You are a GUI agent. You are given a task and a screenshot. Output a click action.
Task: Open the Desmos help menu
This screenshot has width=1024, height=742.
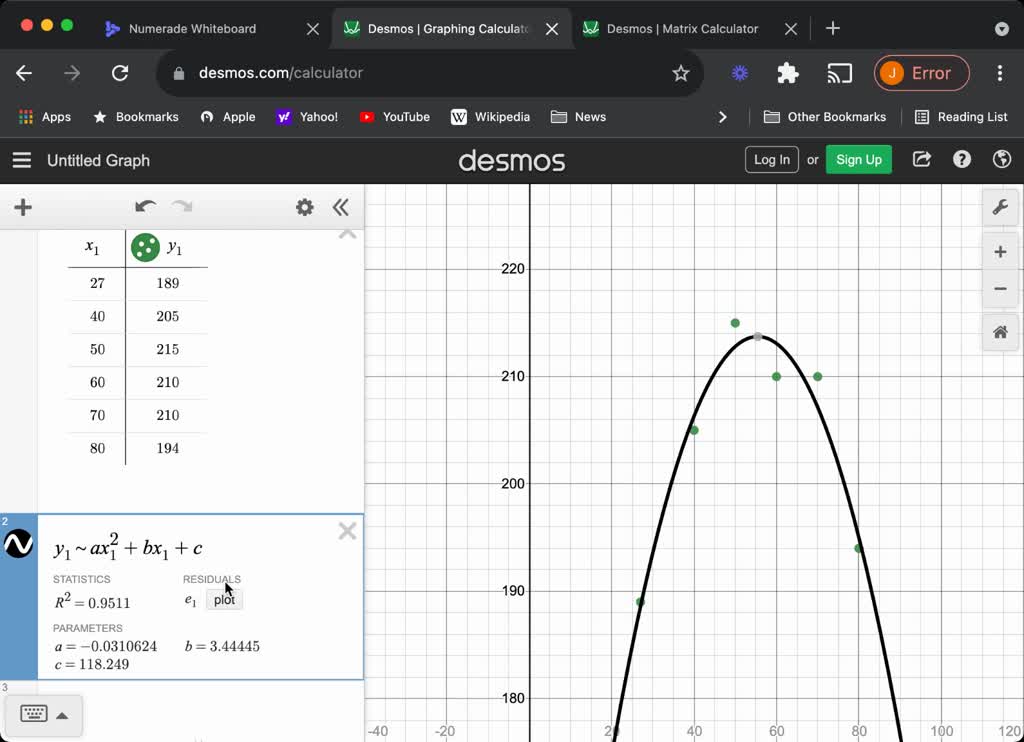[x=961, y=159]
